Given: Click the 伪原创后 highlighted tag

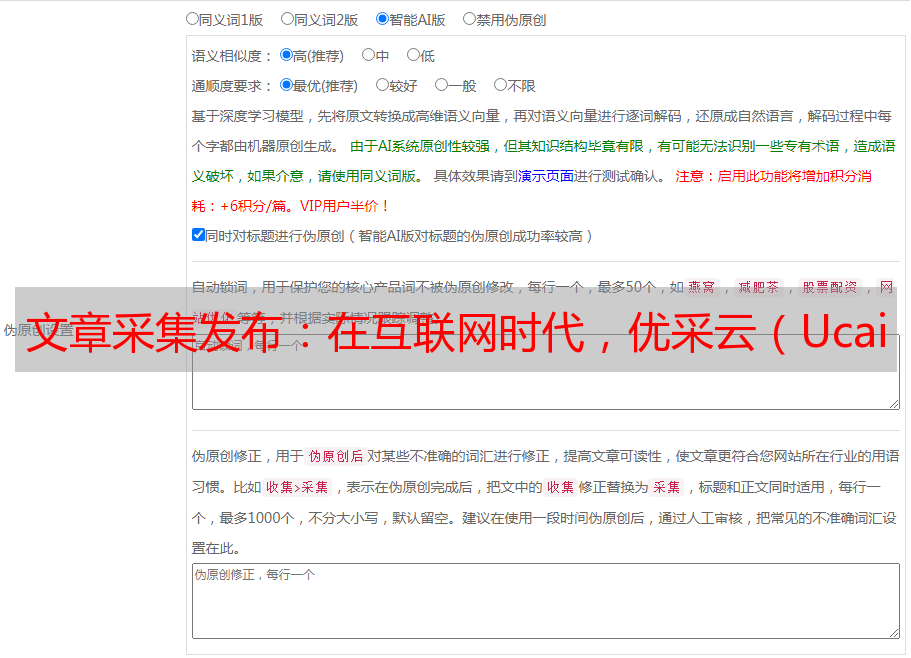Looking at the screenshot, I should point(336,456).
